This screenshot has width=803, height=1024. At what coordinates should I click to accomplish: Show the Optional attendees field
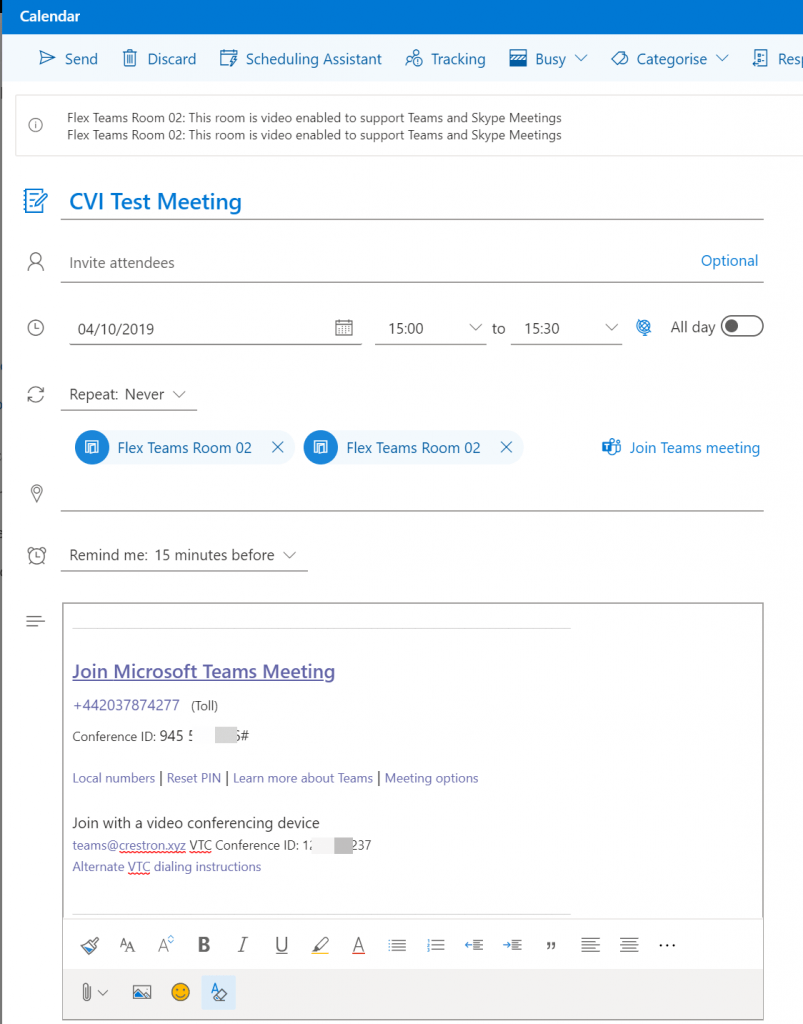[x=729, y=261]
